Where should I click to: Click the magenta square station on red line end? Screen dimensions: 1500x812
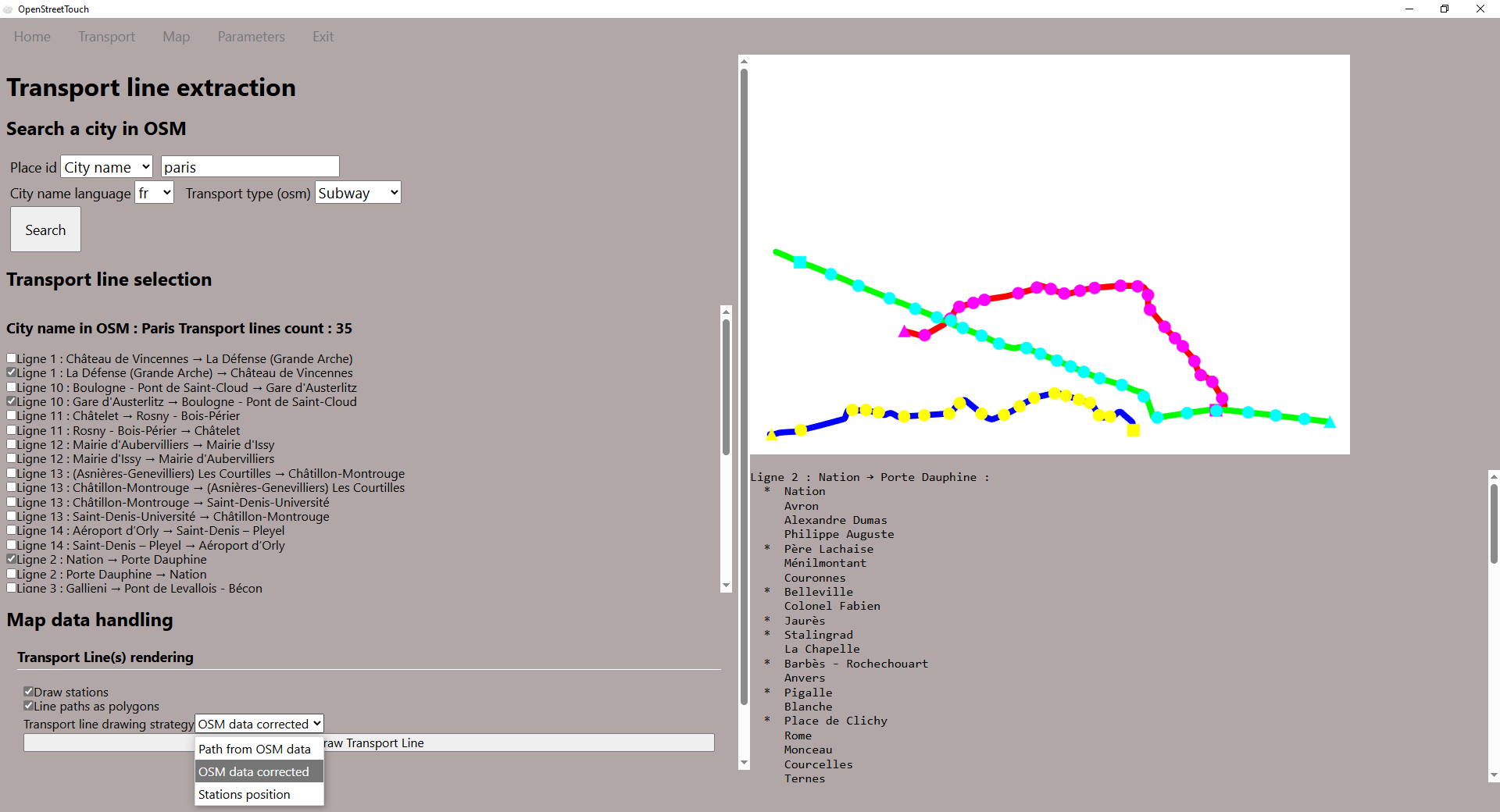(1216, 411)
